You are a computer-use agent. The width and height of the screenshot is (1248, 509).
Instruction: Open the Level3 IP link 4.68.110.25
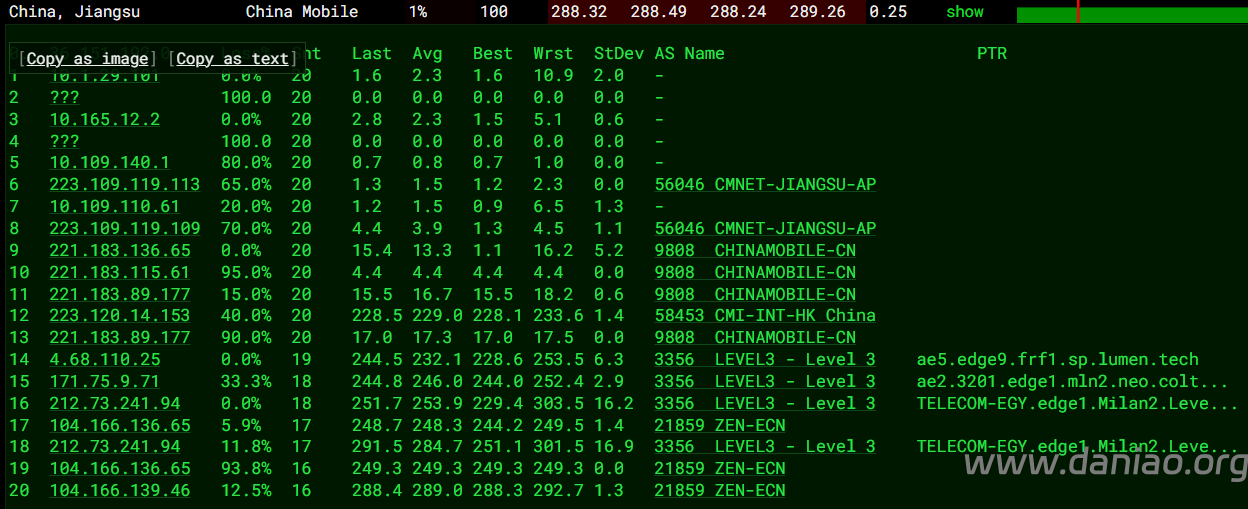(x=104, y=360)
